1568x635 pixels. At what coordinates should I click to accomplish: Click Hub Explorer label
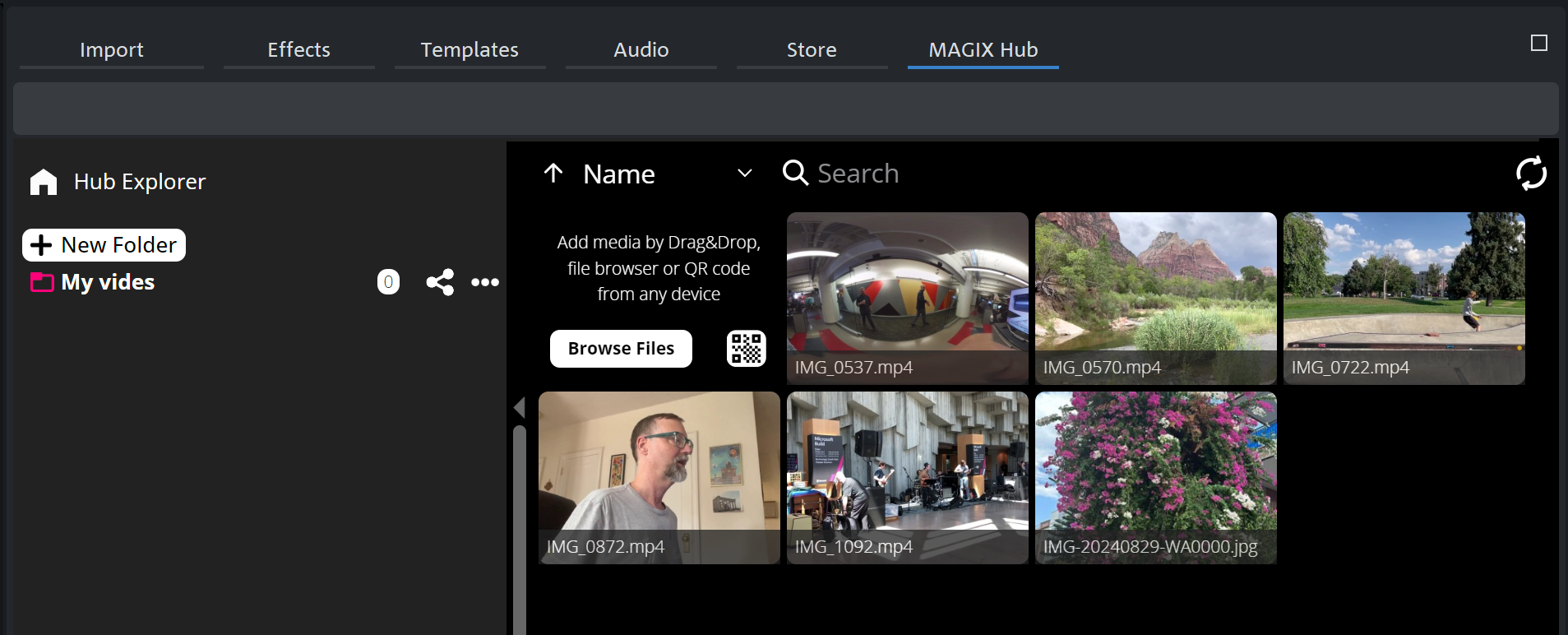(x=140, y=182)
